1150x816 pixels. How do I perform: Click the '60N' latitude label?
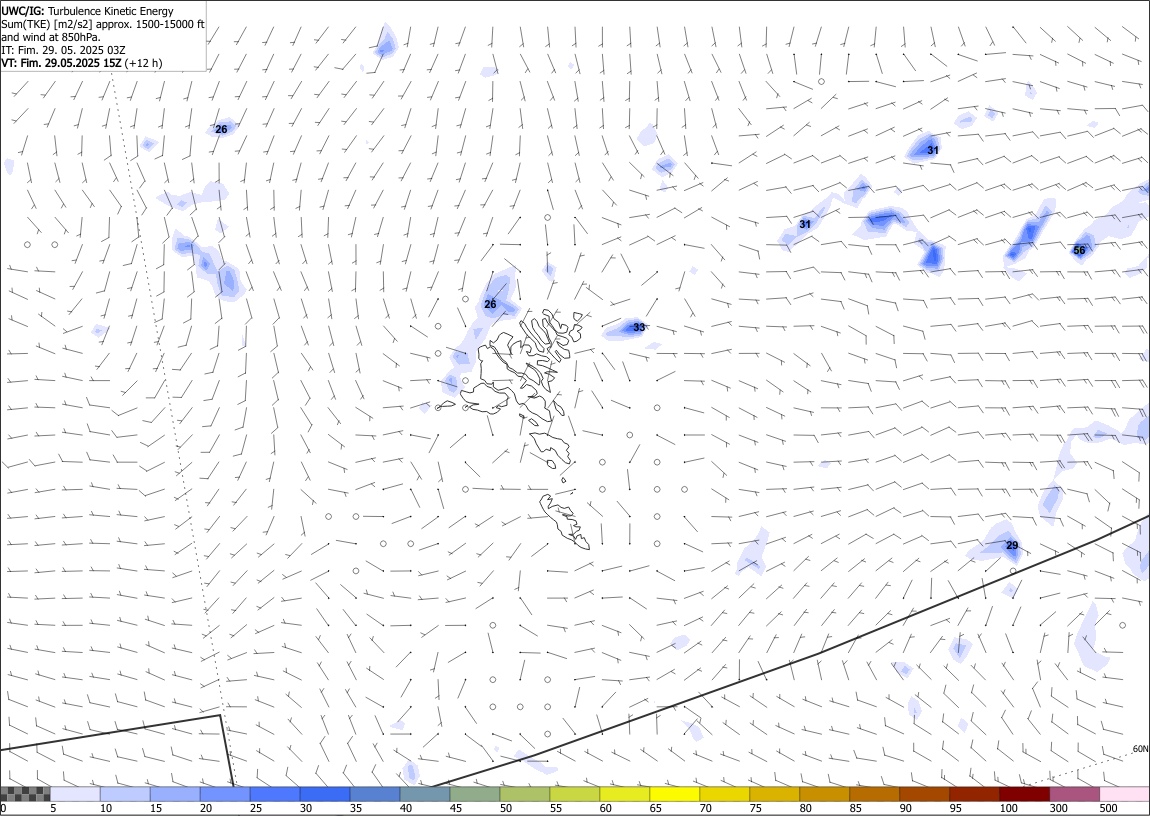1140,749
